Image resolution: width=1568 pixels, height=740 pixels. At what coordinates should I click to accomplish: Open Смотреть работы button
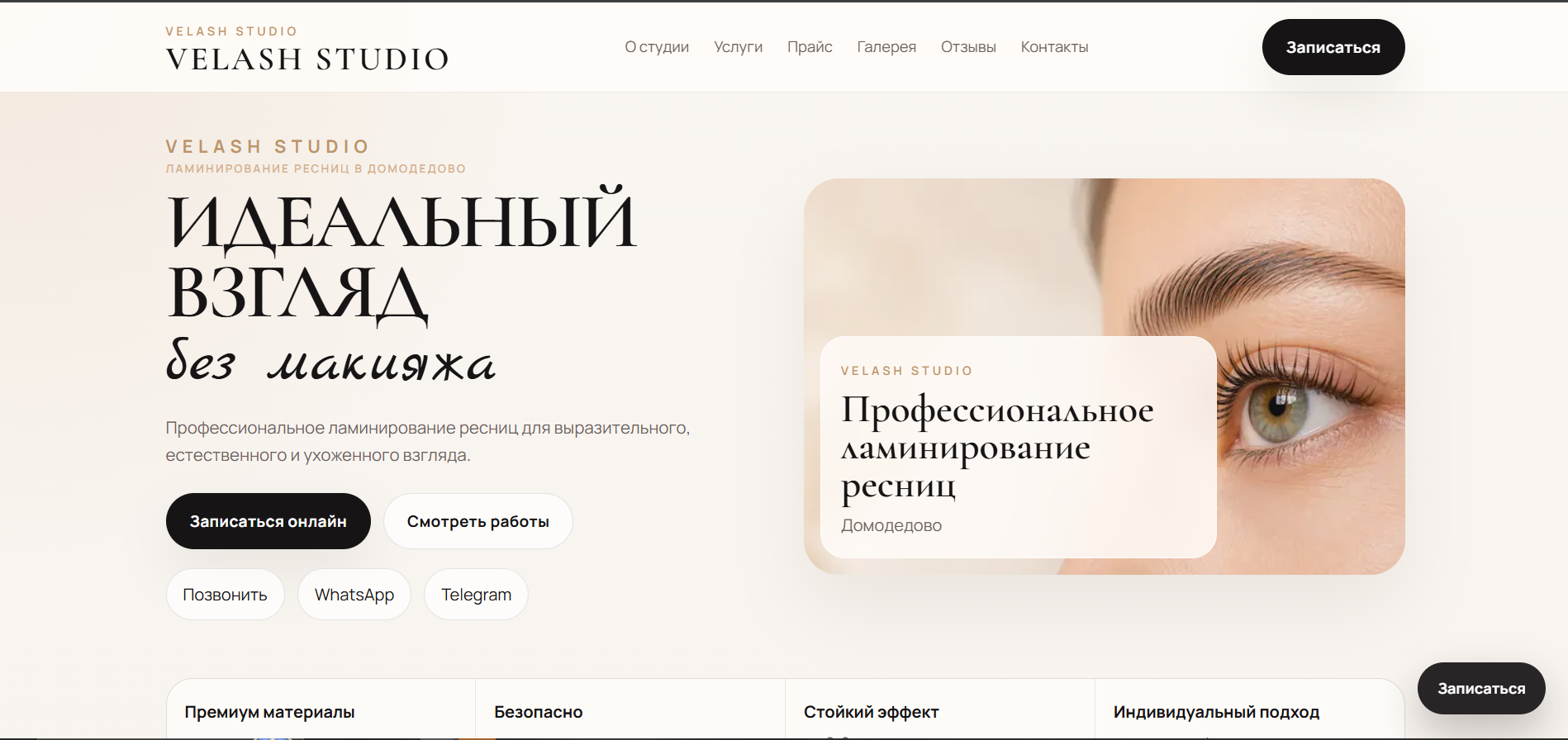(x=478, y=521)
